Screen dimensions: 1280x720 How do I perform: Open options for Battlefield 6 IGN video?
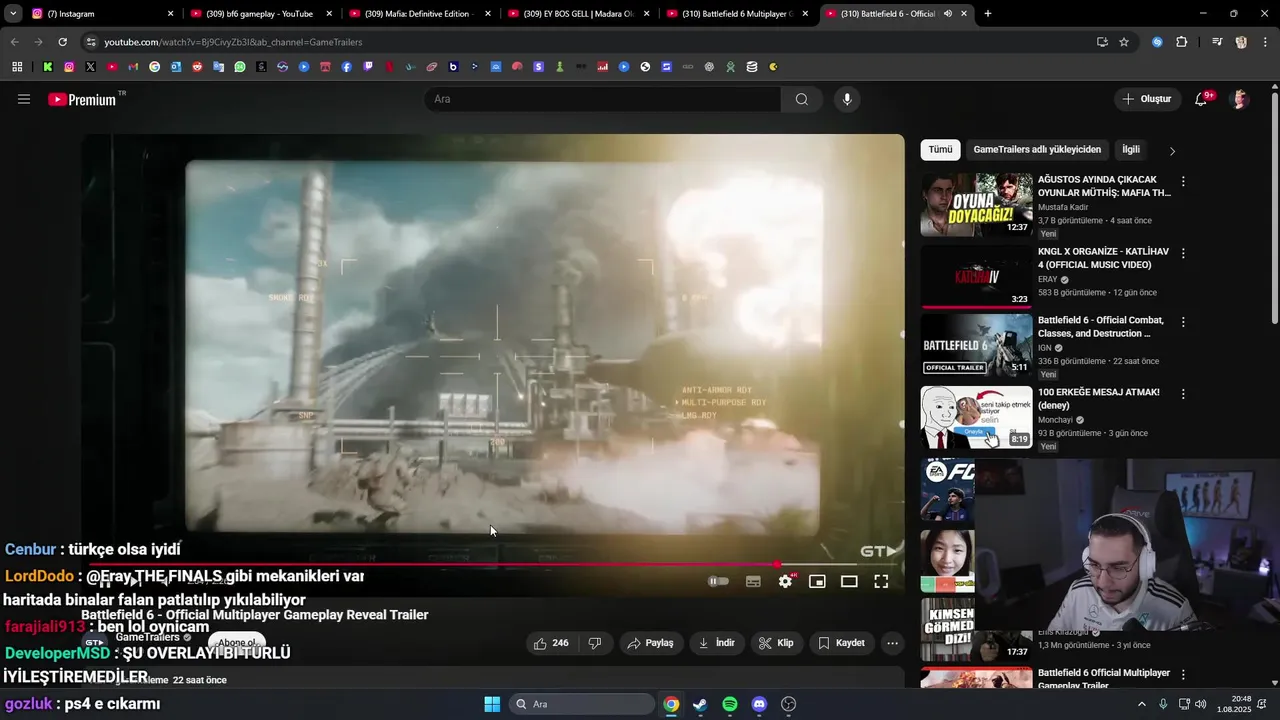tap(1183, 322)
